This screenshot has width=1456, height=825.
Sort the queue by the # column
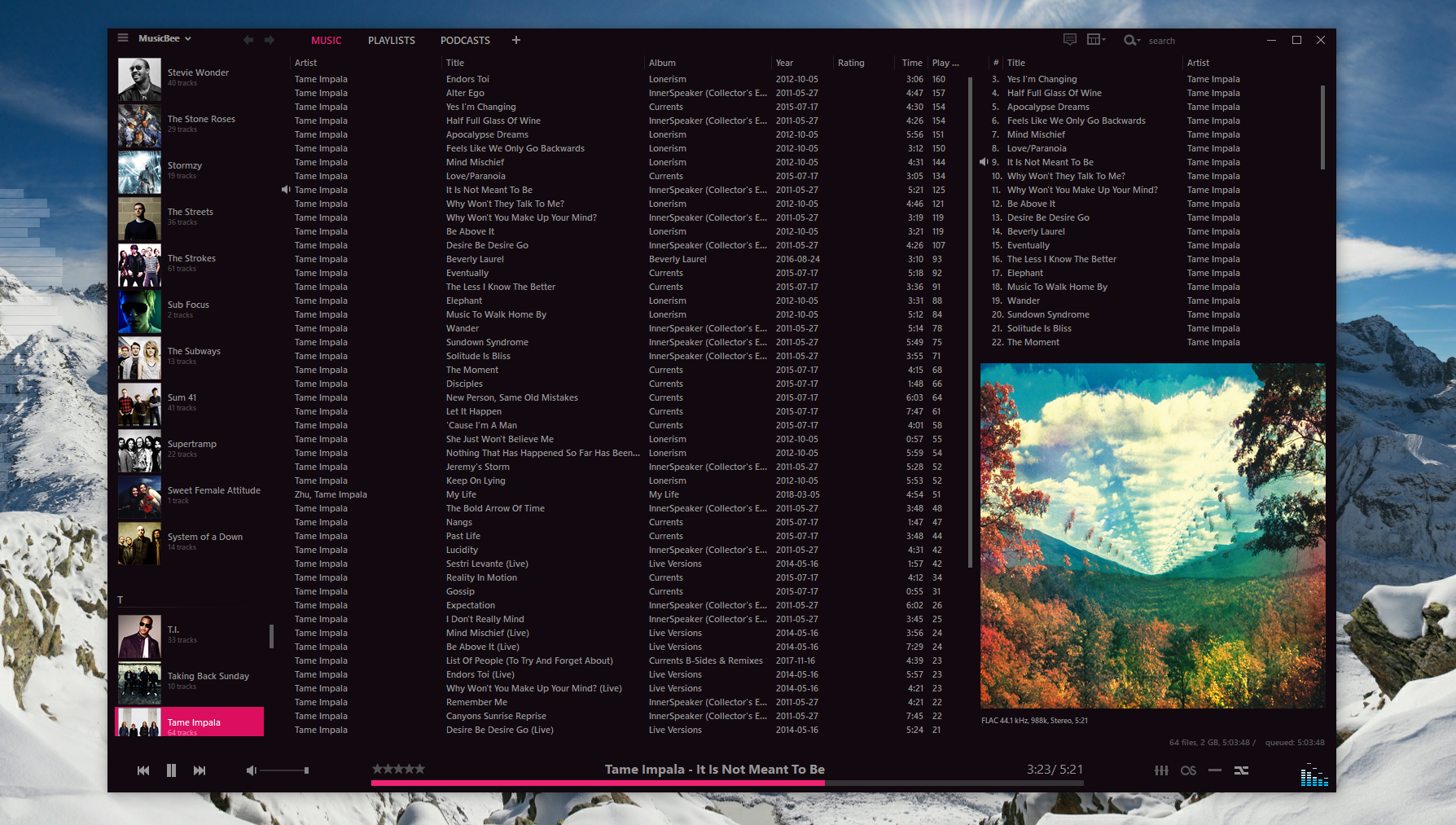pyautogui.click(x=996, y=63)
